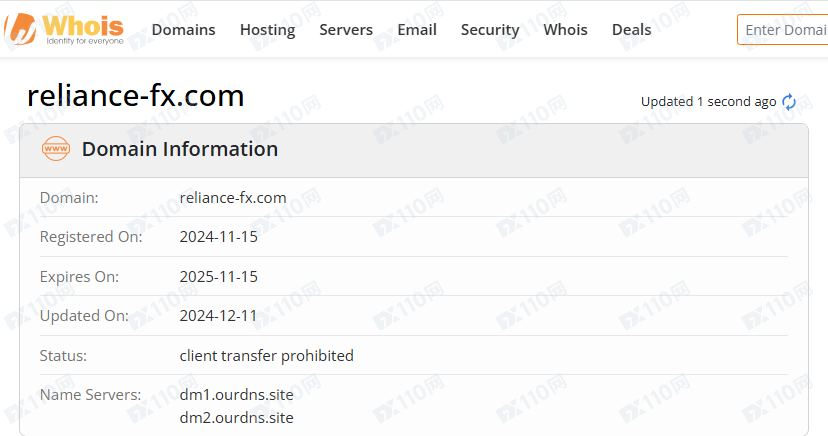This screenshot has height=436, width=828.
Task: Open the Domains menu
Action: (x=183, y=30)
